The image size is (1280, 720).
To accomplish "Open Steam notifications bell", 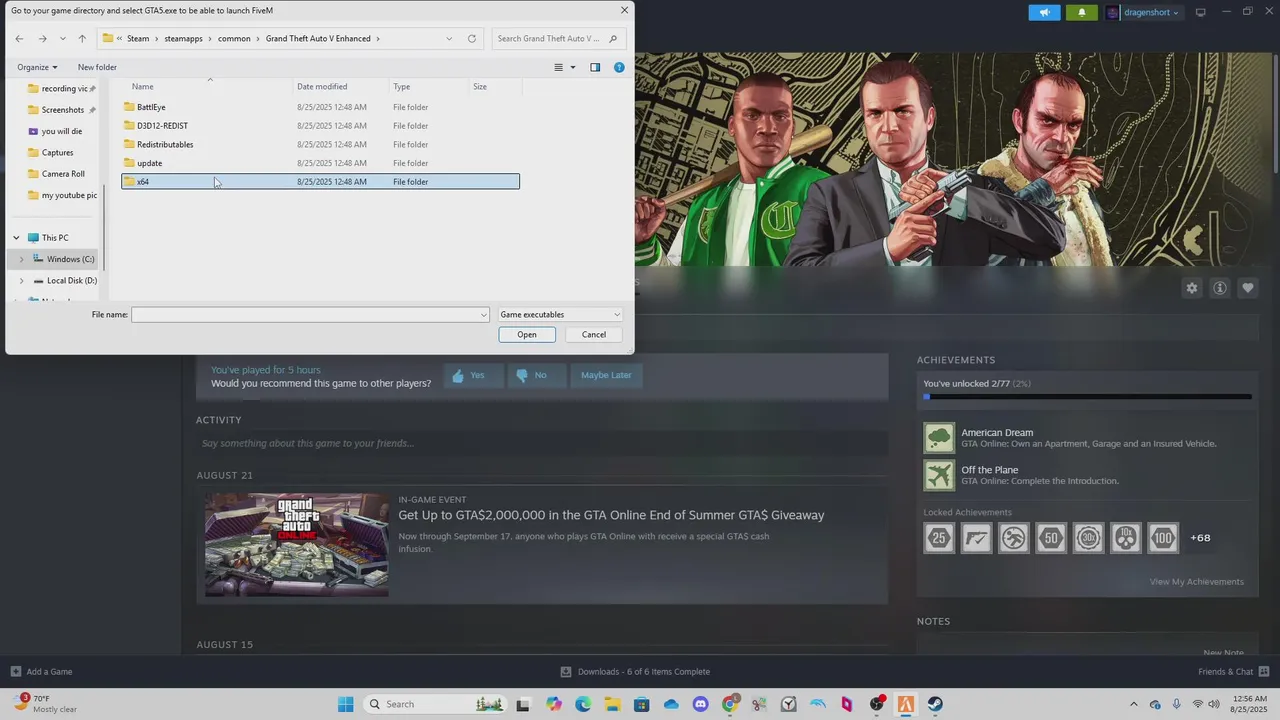I will click(x=1081, y=13).
